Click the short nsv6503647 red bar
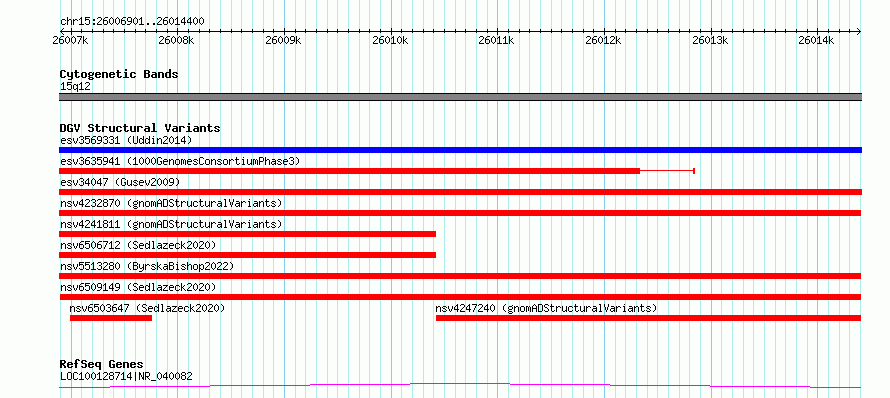 click(x=111, y=318)
